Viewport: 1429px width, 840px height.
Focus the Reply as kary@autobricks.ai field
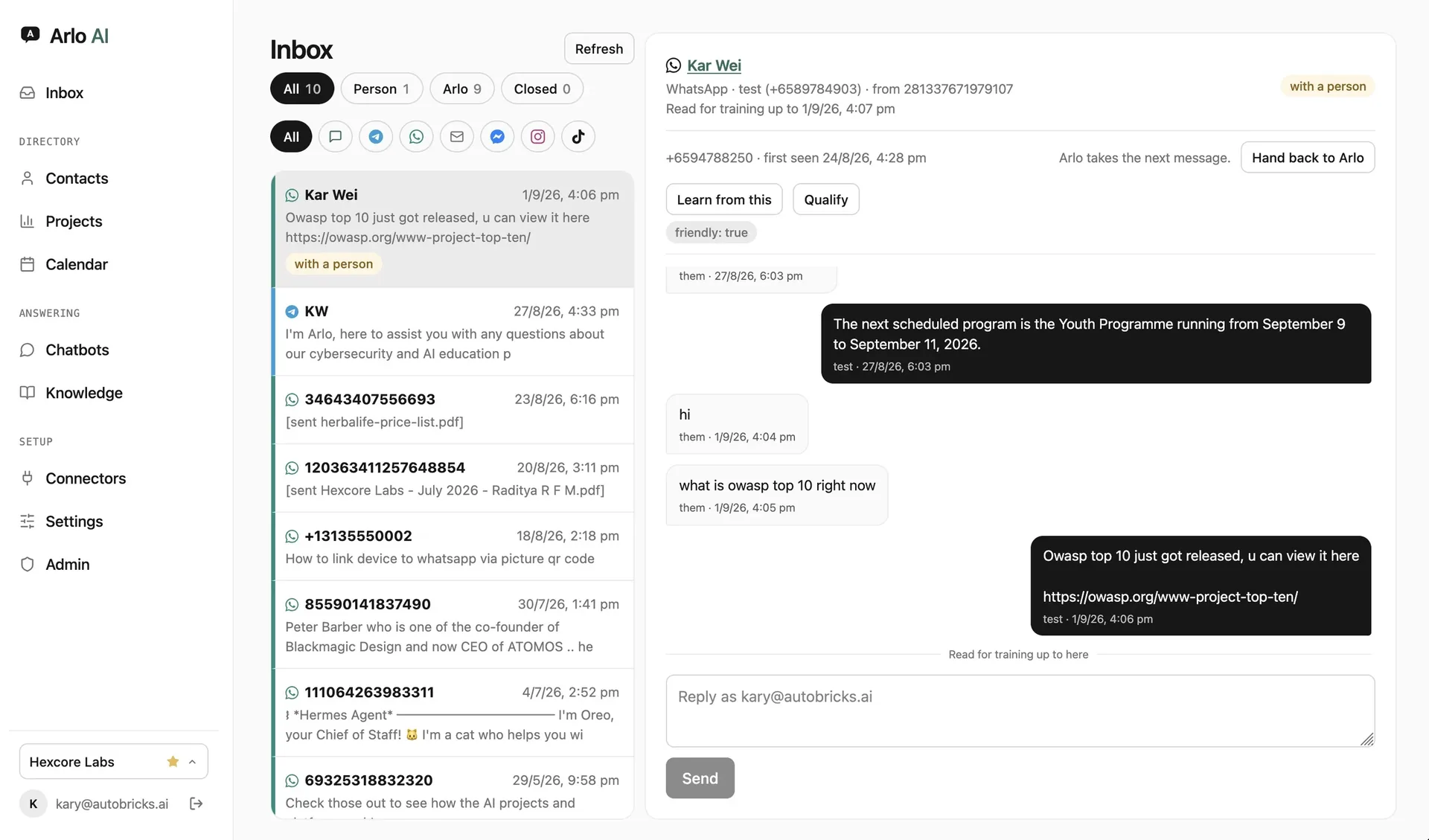click(1020, 711)
